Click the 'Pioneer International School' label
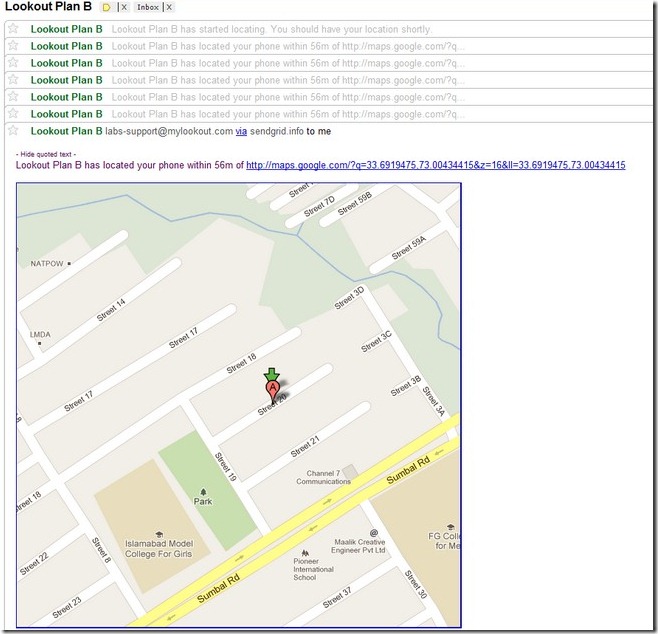The image size is (658, 634). (x=313, y=569)
